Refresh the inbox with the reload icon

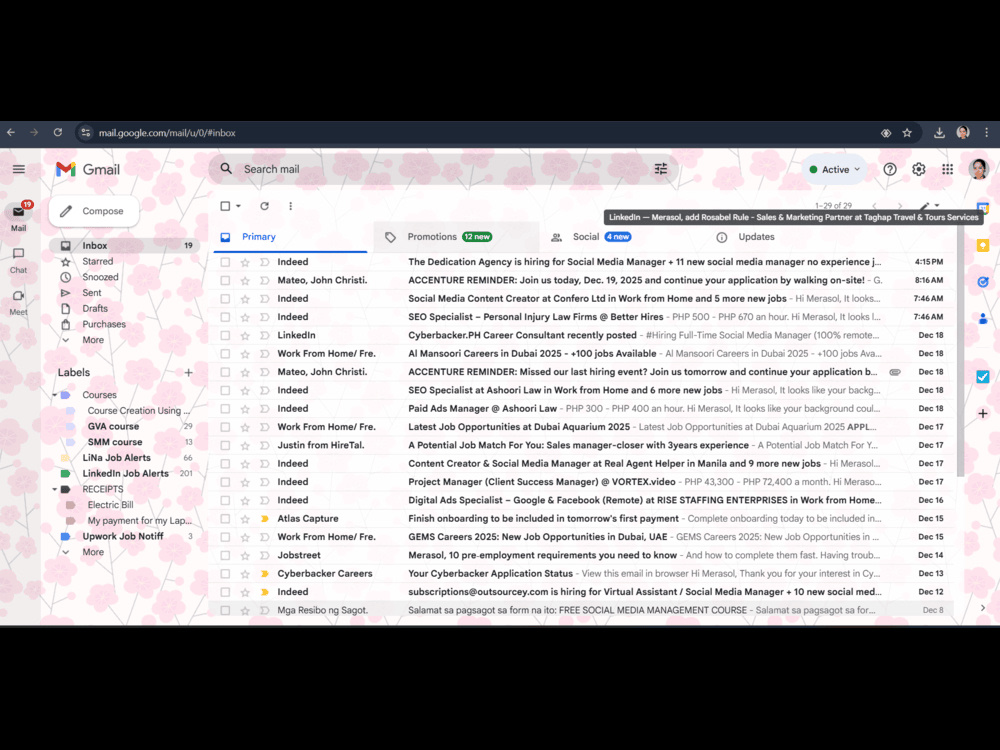tap(264, 206)
